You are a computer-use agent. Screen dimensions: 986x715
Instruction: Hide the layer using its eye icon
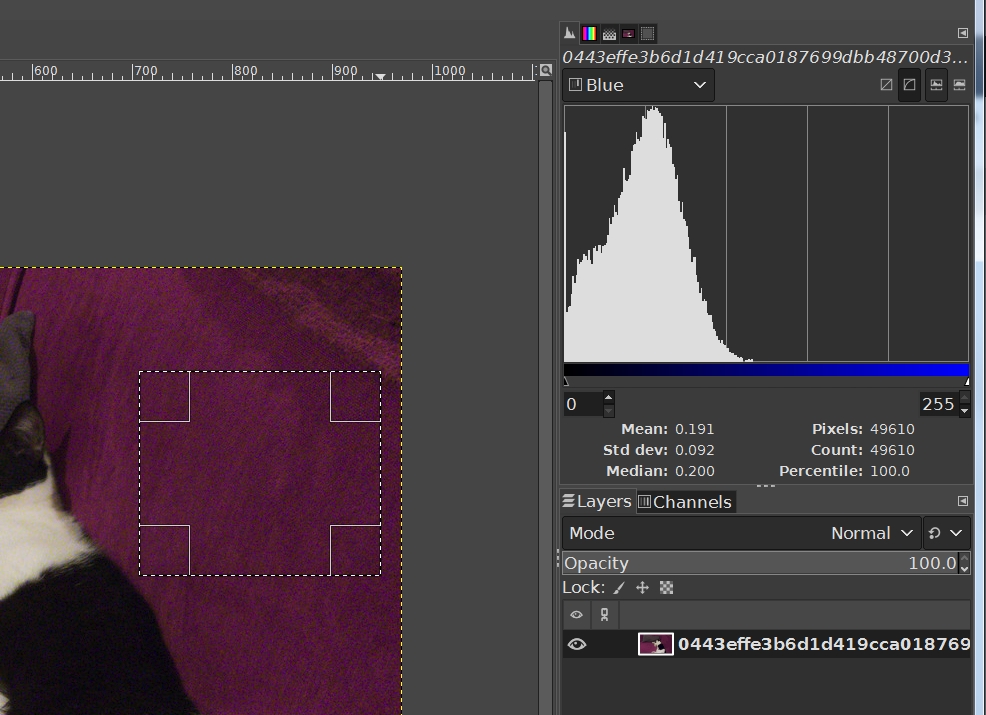click(577, 644)
